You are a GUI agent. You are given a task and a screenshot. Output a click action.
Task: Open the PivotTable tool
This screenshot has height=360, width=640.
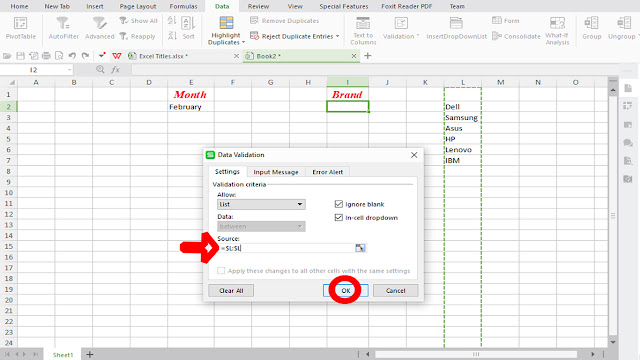click(x=20, y=28)
